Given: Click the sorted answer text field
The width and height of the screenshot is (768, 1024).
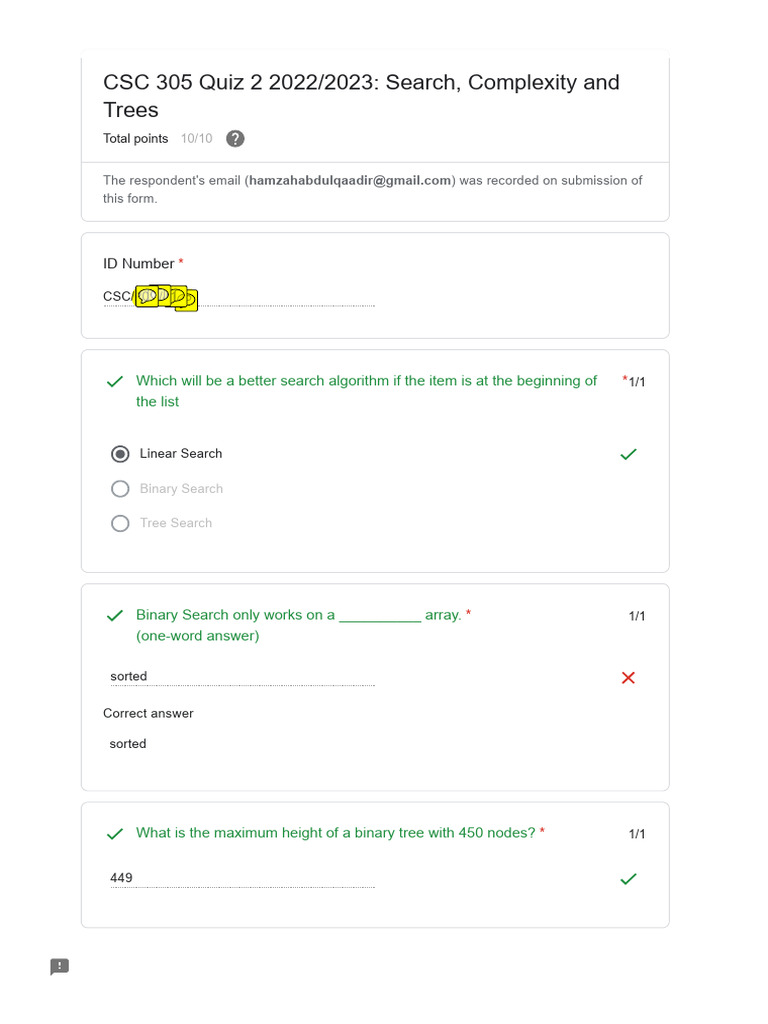Looking at the screenshot, I should (242, 677).
